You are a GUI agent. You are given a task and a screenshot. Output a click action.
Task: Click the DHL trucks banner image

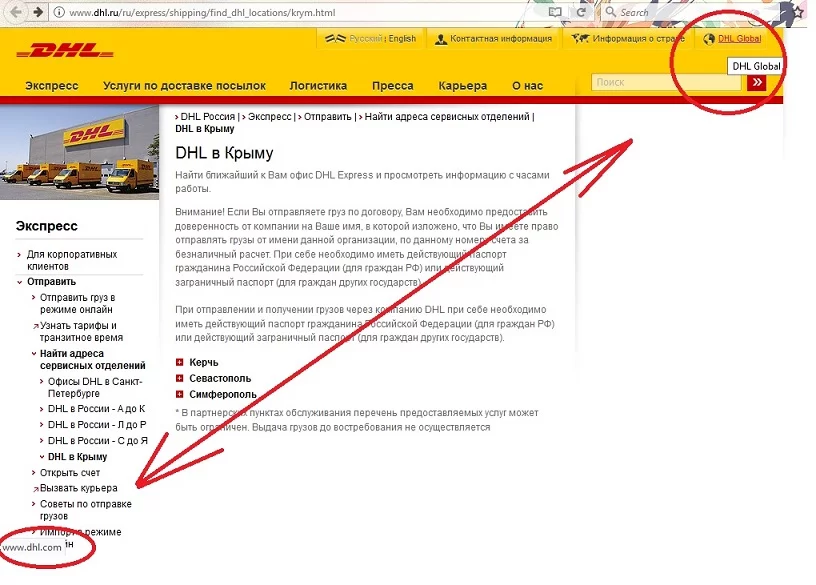click(80, 152)
